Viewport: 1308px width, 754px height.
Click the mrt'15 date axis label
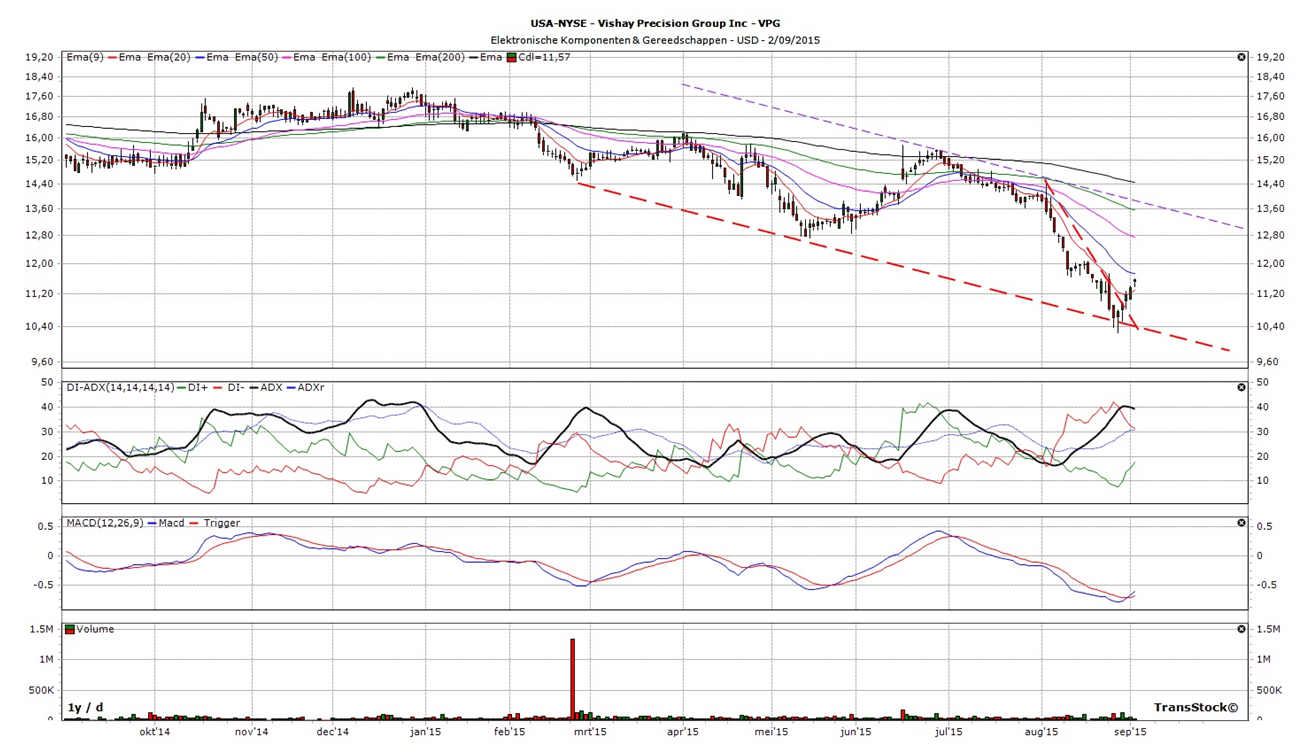[589, 731]
